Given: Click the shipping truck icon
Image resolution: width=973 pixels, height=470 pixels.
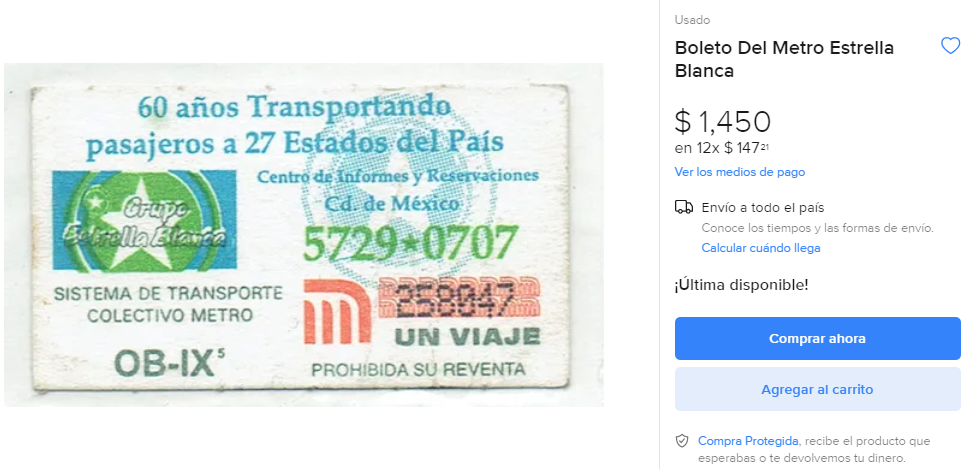Looking at the screenshot, I should [684, 207].
